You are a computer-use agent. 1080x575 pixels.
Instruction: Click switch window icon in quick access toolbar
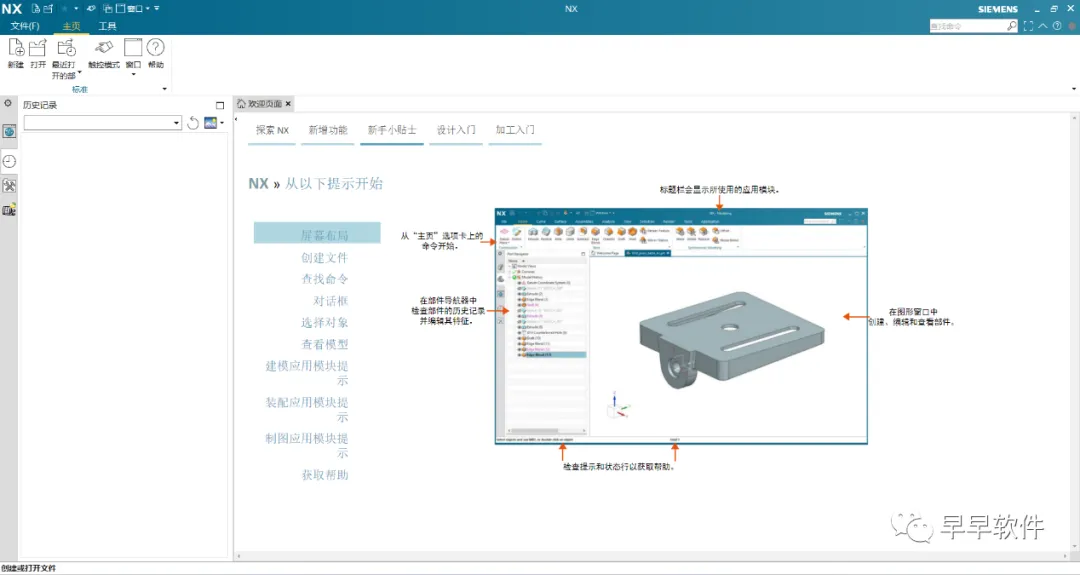point(108,9)
